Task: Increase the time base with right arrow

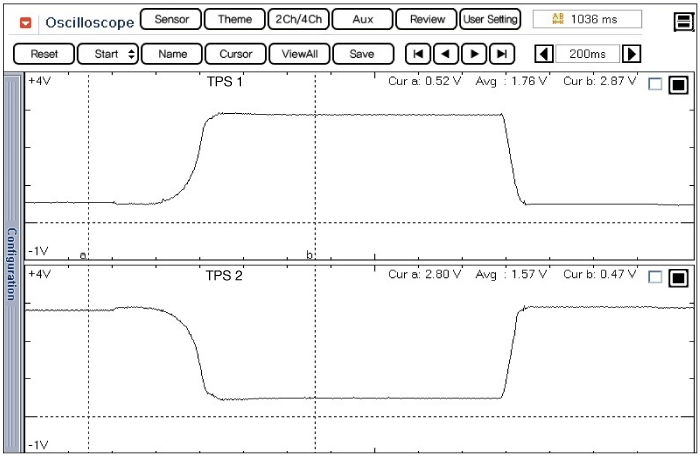Action: (631, 54)
